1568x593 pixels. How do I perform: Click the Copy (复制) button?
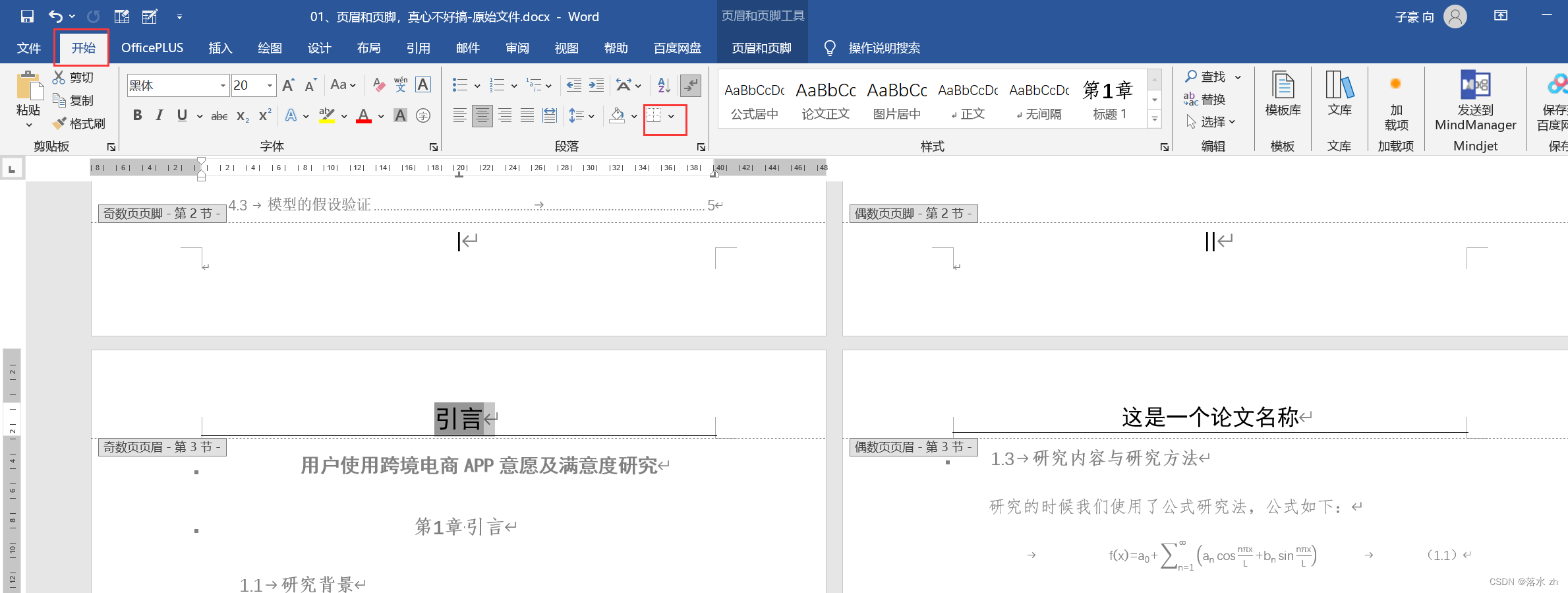tap(73, 100)
